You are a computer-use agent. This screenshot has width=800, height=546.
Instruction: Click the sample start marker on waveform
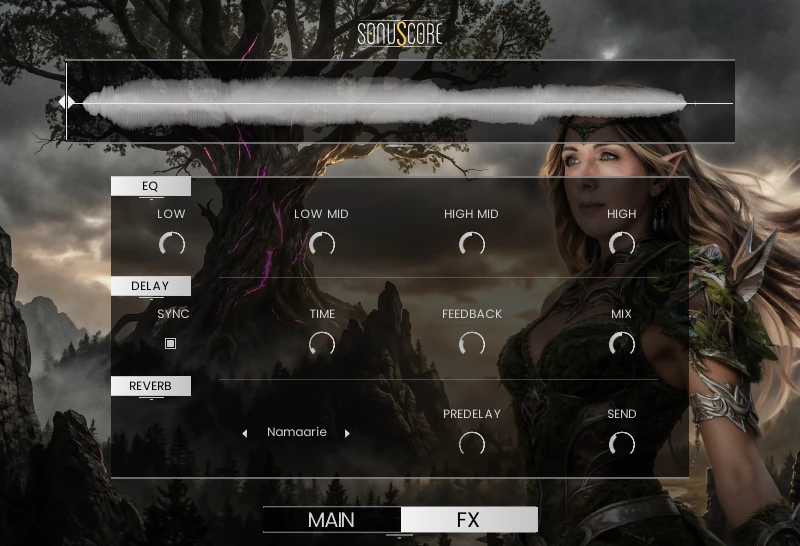click(66, 102)
